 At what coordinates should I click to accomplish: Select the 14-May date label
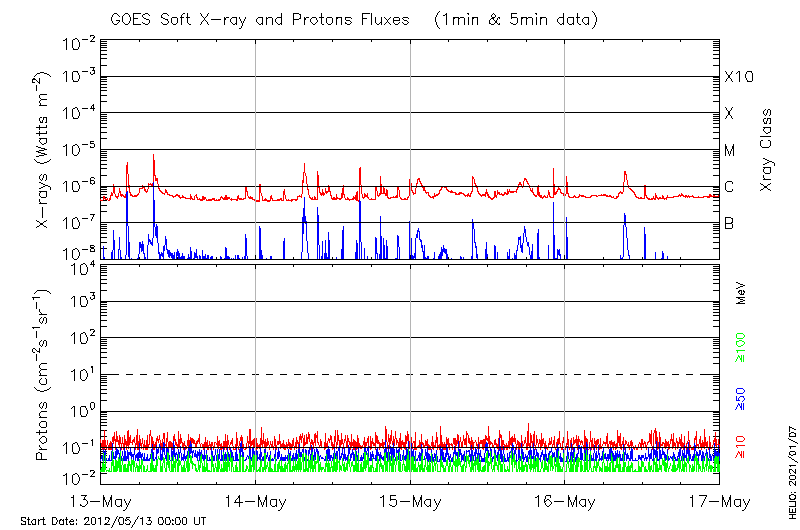(x=255, y=502)
